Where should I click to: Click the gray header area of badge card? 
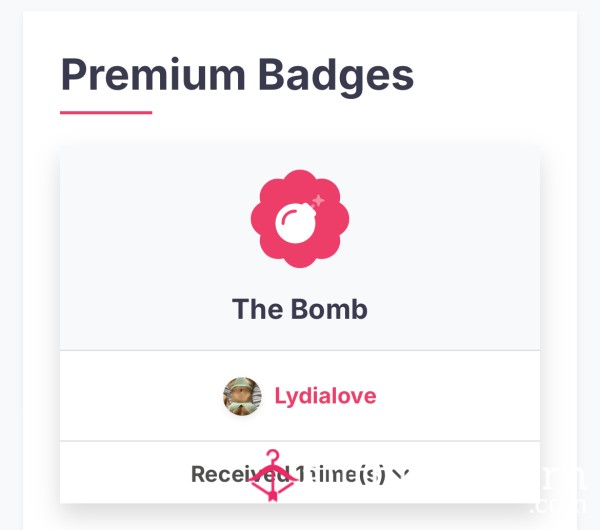pyautogui.click(x=300, y=249)
